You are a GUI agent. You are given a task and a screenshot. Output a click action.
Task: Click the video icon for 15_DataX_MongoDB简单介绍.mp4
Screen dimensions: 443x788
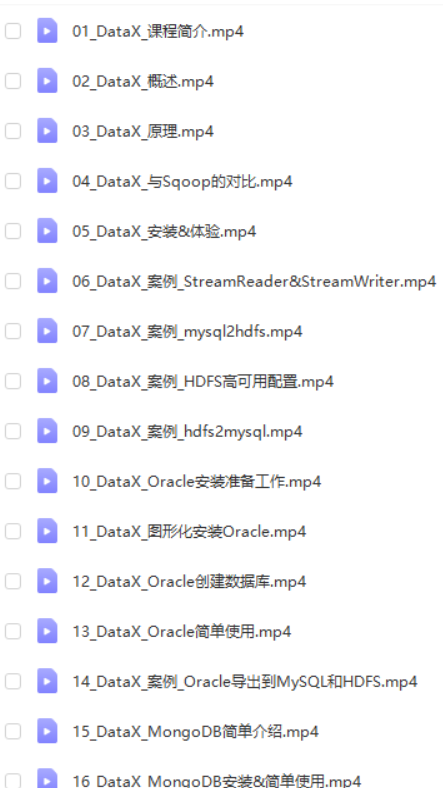47,731
